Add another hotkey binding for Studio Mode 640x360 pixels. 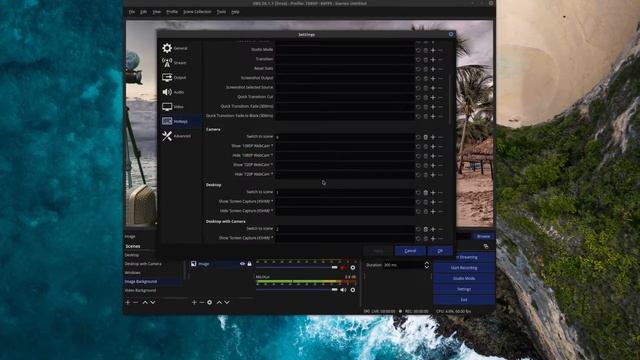pyautogui.click(x=433, y=50)
